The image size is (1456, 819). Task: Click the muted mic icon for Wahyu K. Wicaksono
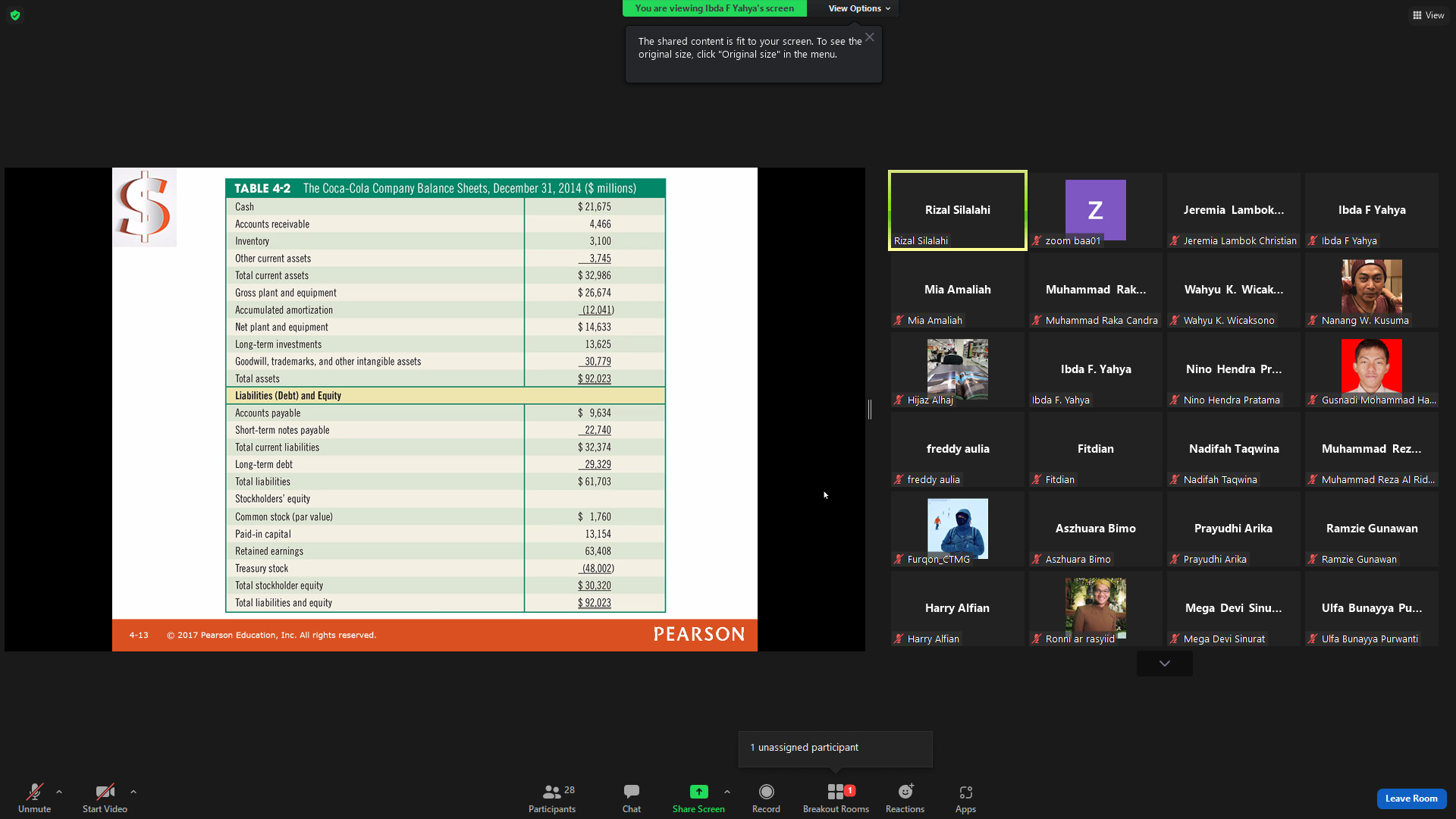(1175, 321)
